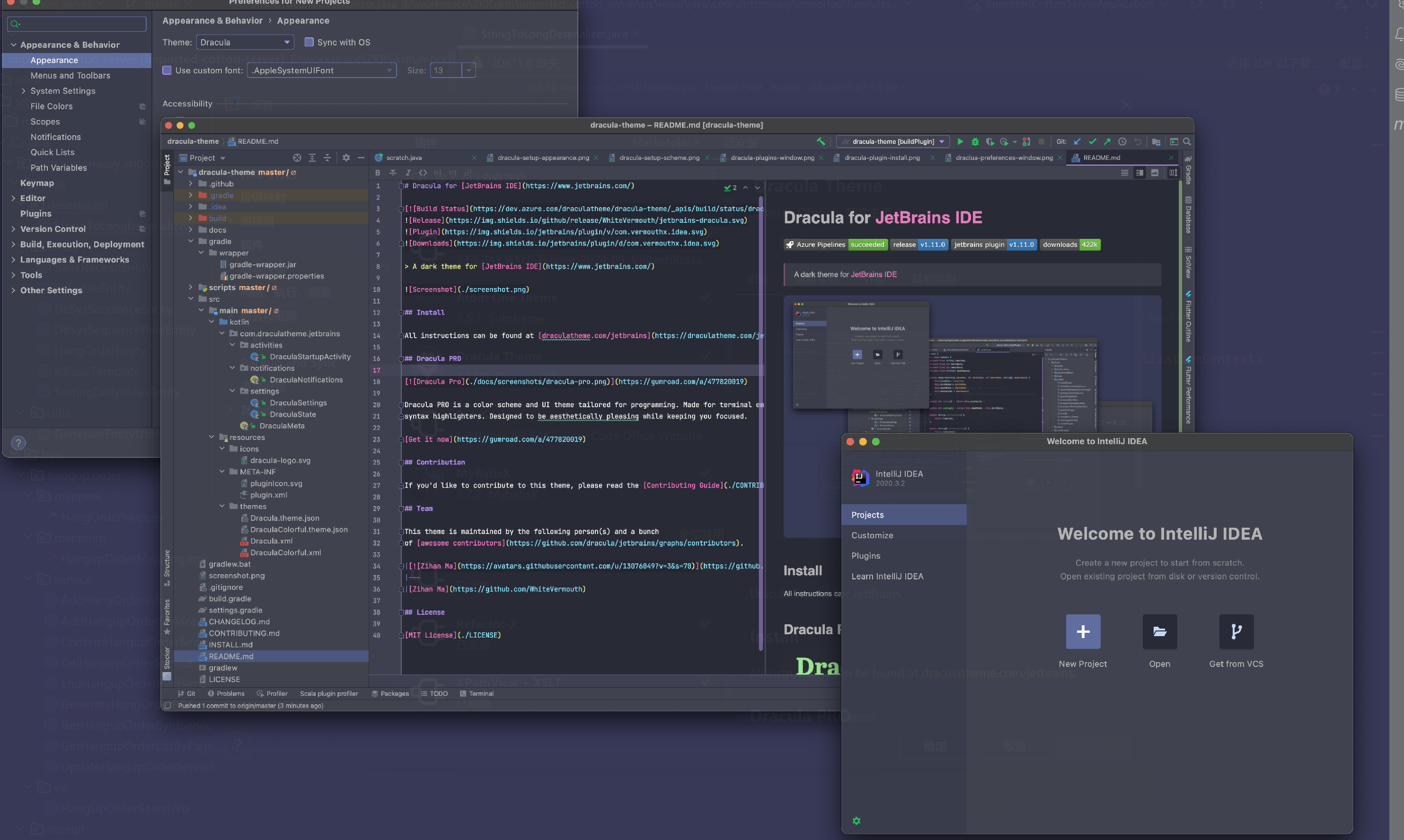
Task: Click the Get from VCS branch icon
Action: (x=1236, y=631)
